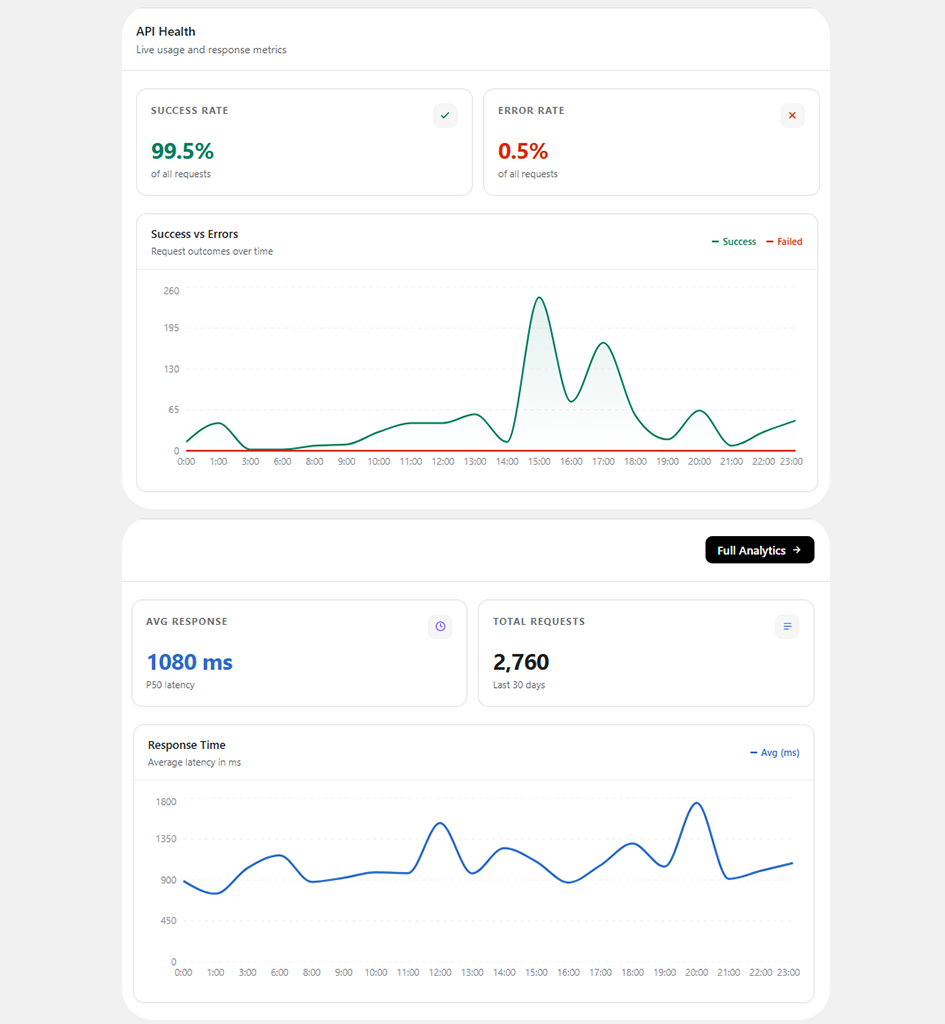Click the Last 30 days label
The image size is (945, 1024).
click(x=519, y=685)
